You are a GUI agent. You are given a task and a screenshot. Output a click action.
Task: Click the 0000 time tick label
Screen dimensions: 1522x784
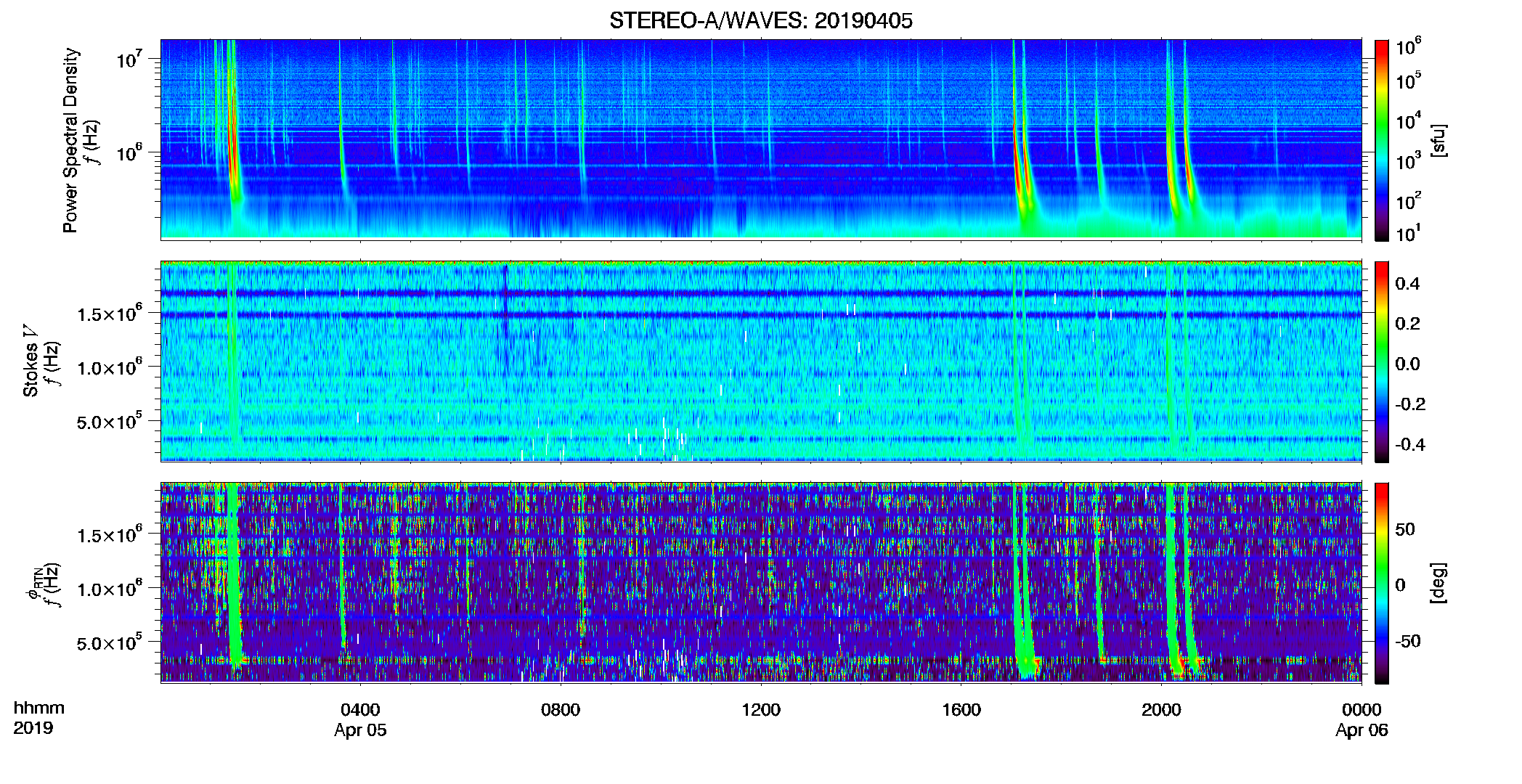[x=1362, y=710]
